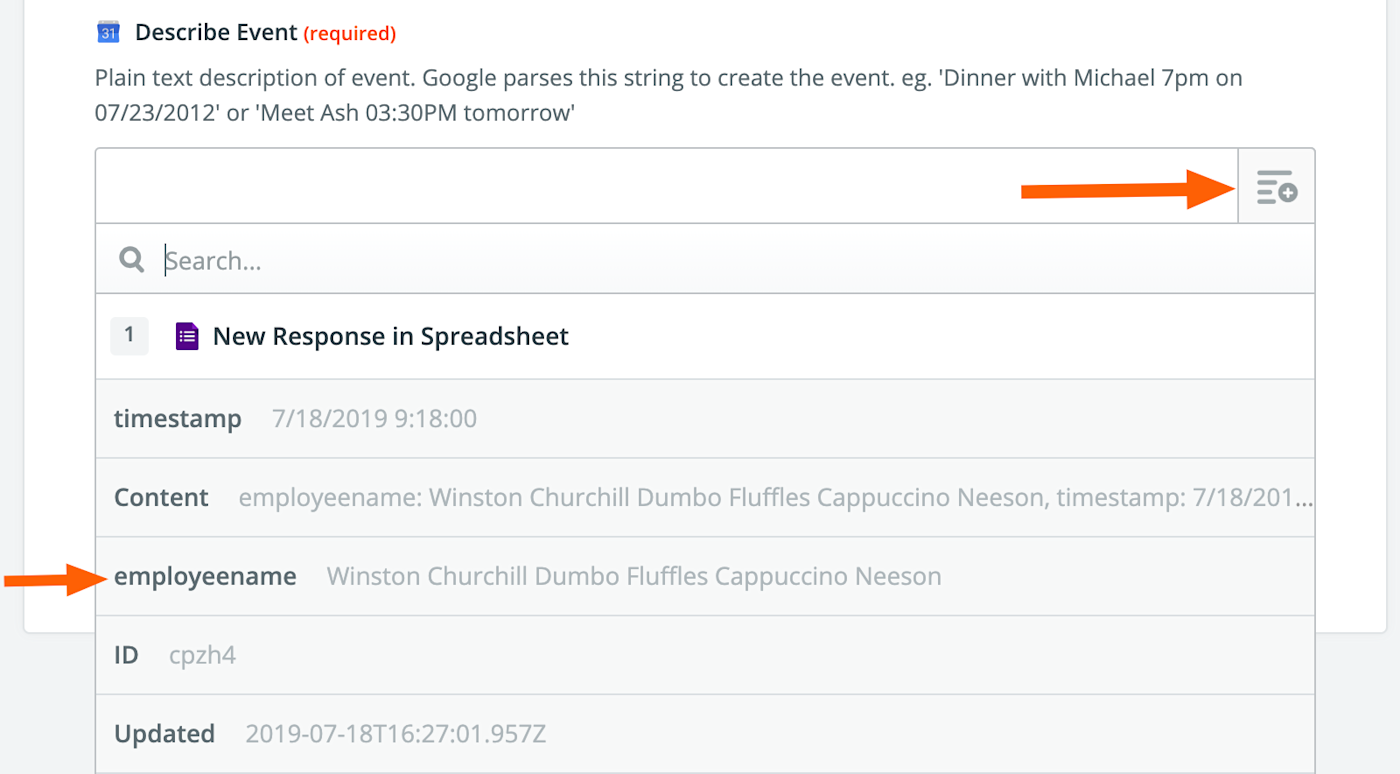This screenshot has width=1400, height=774.
Task: Click the timestamp value 7/18/2019 9:18:00
Action: click(x=374, y=418)
